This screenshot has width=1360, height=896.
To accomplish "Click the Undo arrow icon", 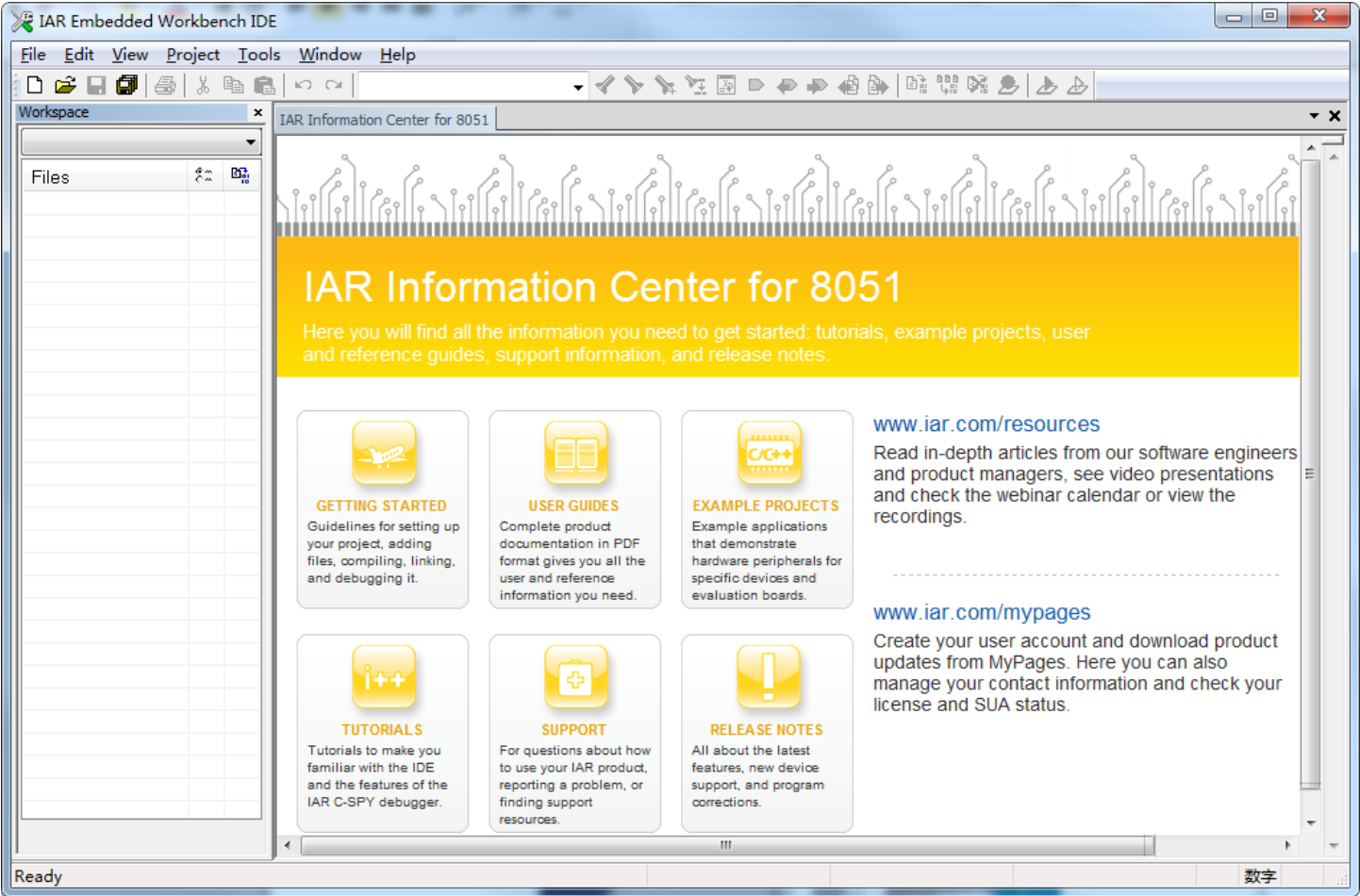I will [x=303, y=86].
